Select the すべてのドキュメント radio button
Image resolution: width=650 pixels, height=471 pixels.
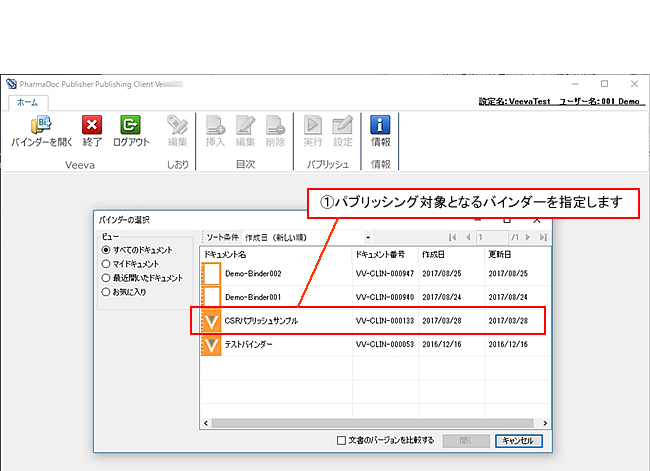point(106,250)
